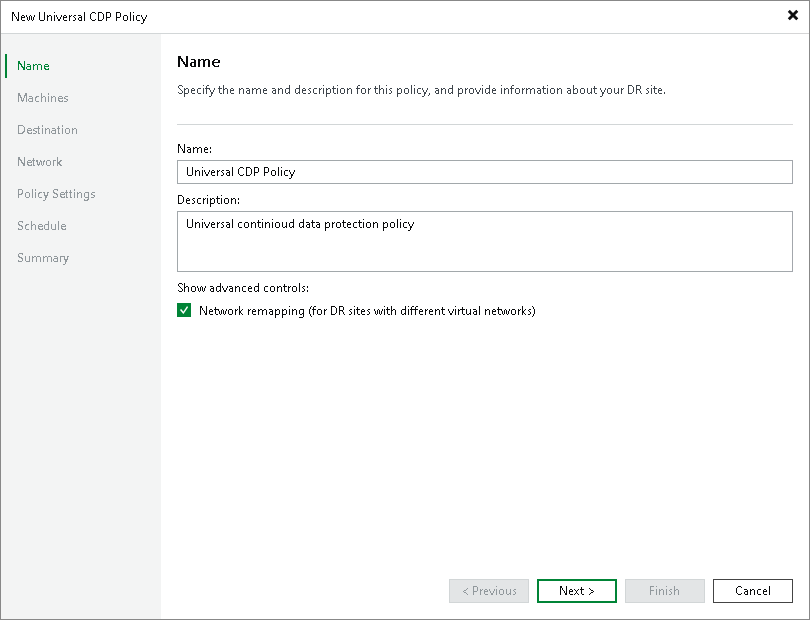810x620 pixels.
Task: Open the Schedule step
Action: (41, 225)
